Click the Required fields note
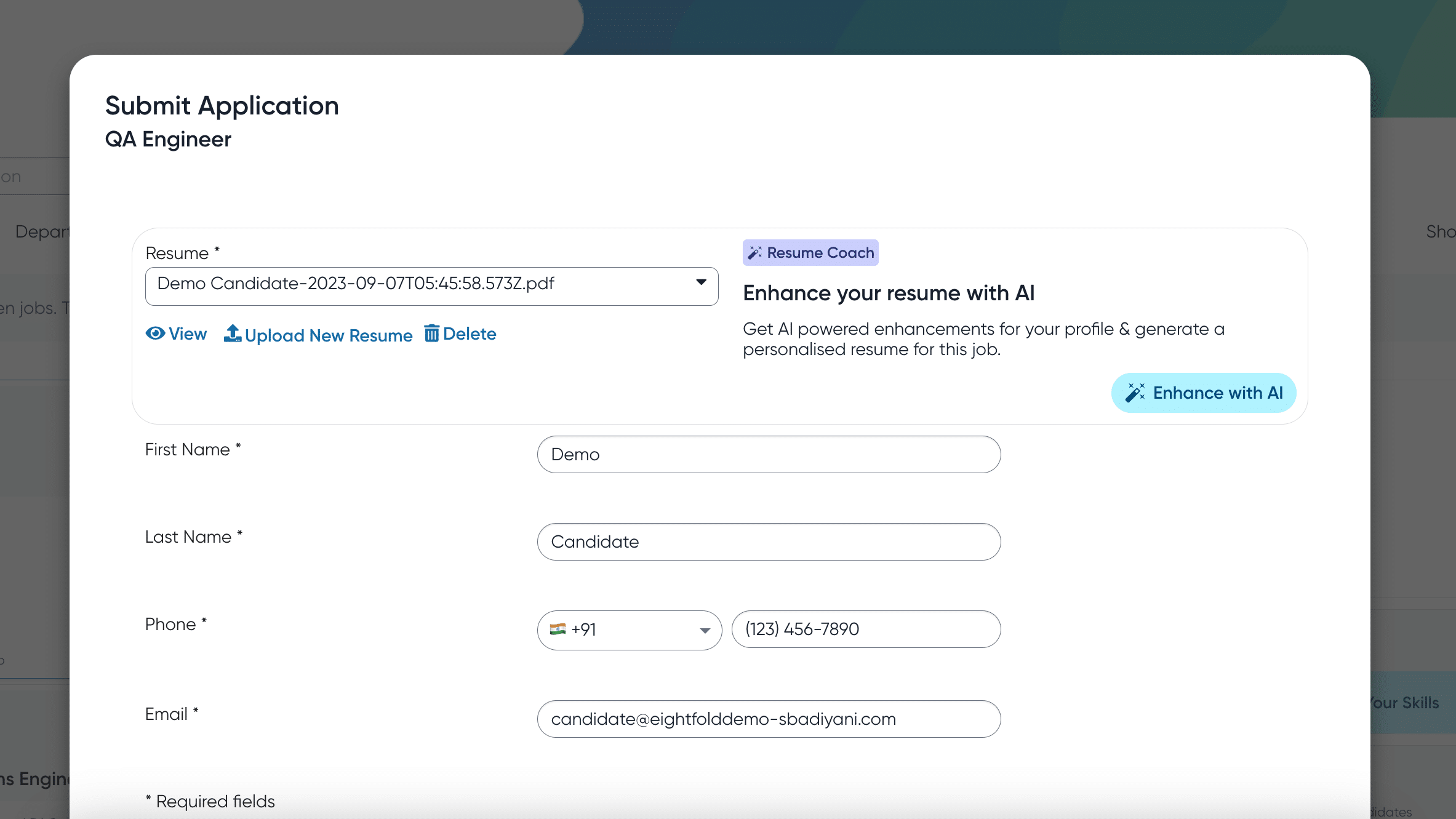This screenshot has width=1456, height=819. click(x=210, y=801)
